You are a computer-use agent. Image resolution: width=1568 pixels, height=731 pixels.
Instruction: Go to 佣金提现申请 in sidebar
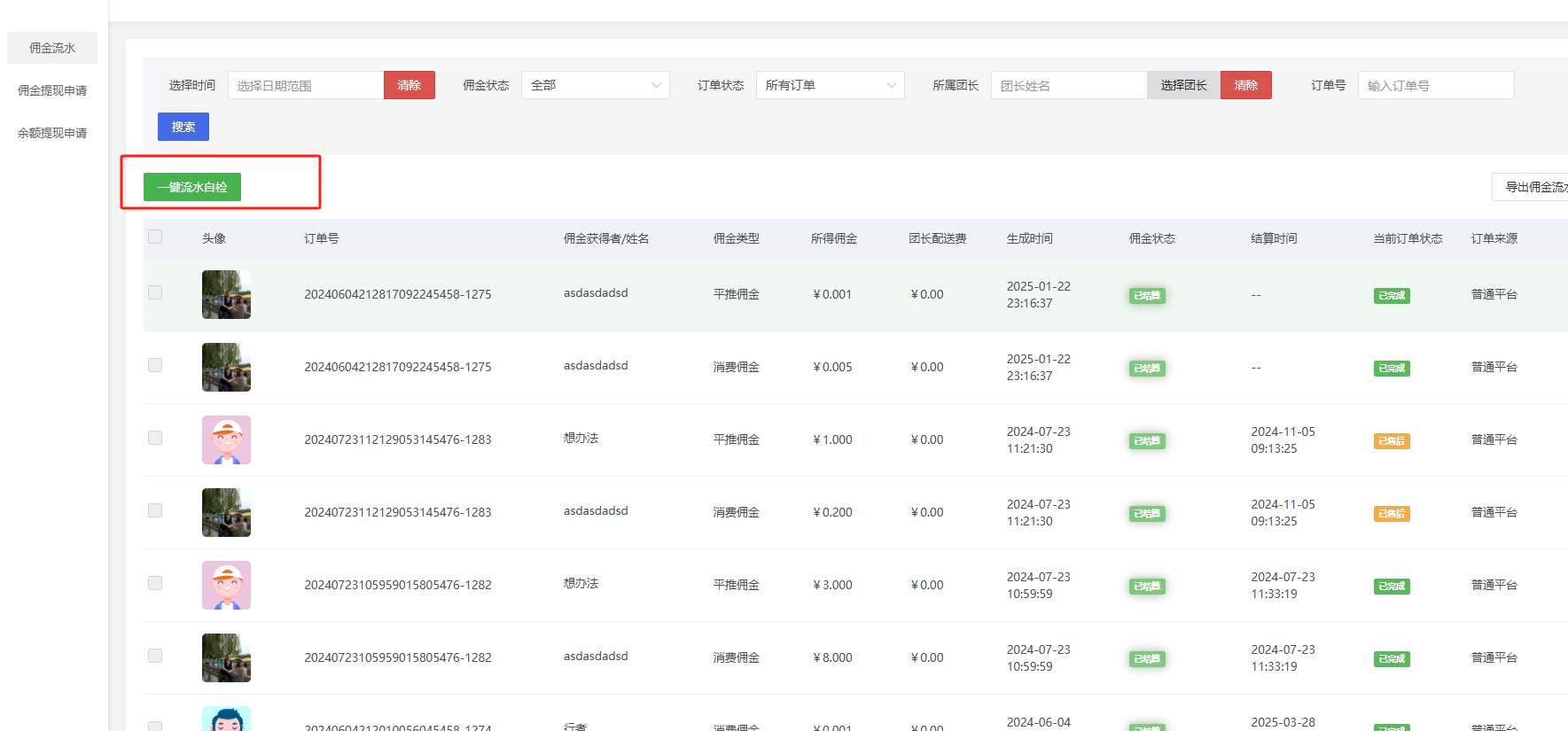click(52, 90)
